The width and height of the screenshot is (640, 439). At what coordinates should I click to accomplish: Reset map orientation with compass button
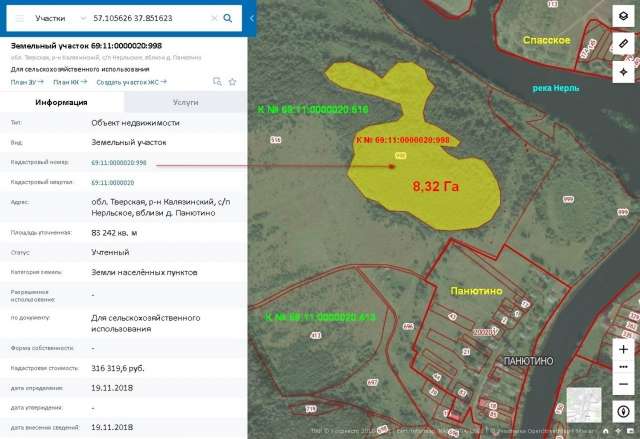(623, 411)
